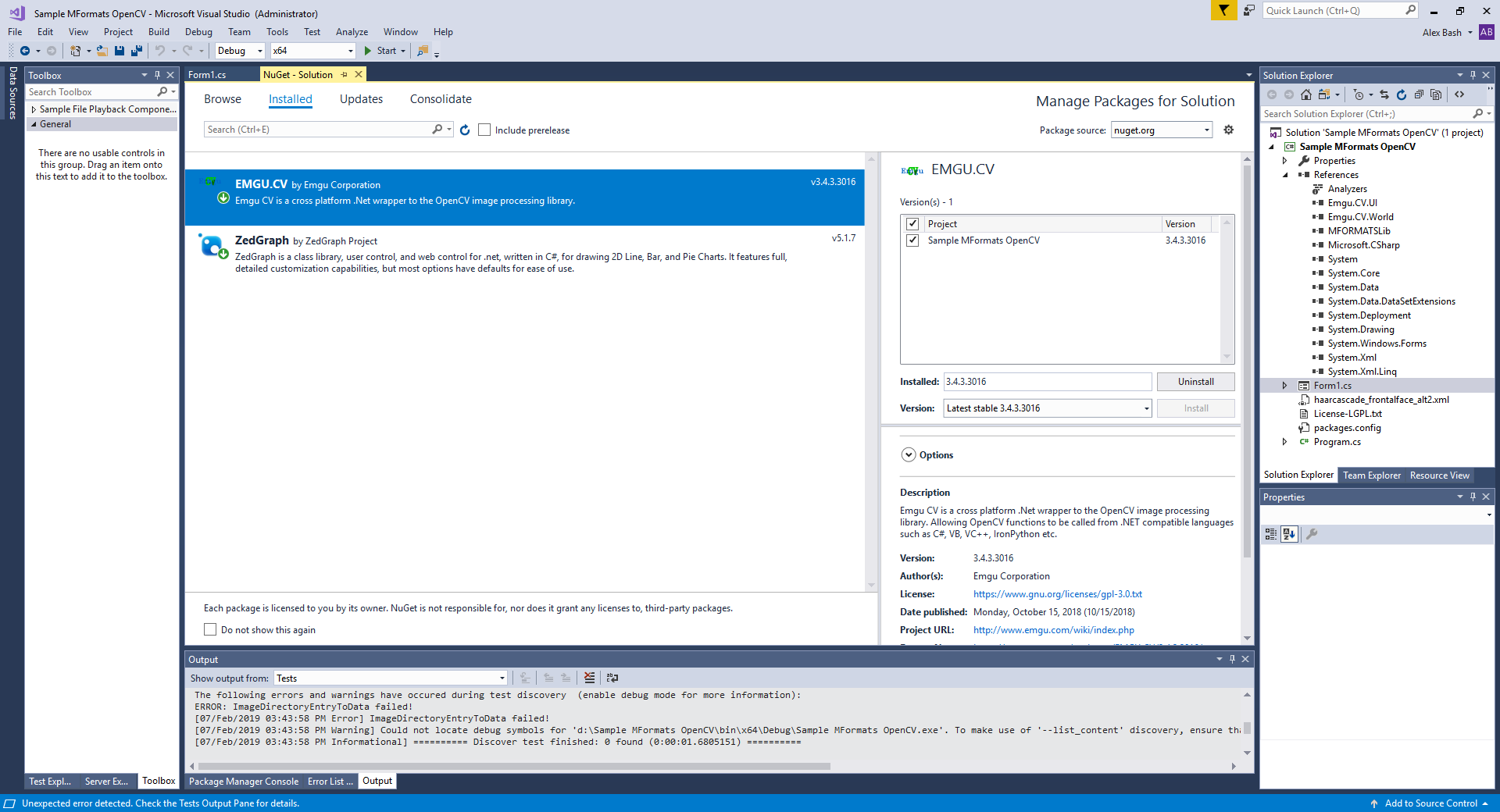Refresh the NuGet package list
Image resolution: width=1500 pixels, height=812 pixels.
click(x=465, y=130)
